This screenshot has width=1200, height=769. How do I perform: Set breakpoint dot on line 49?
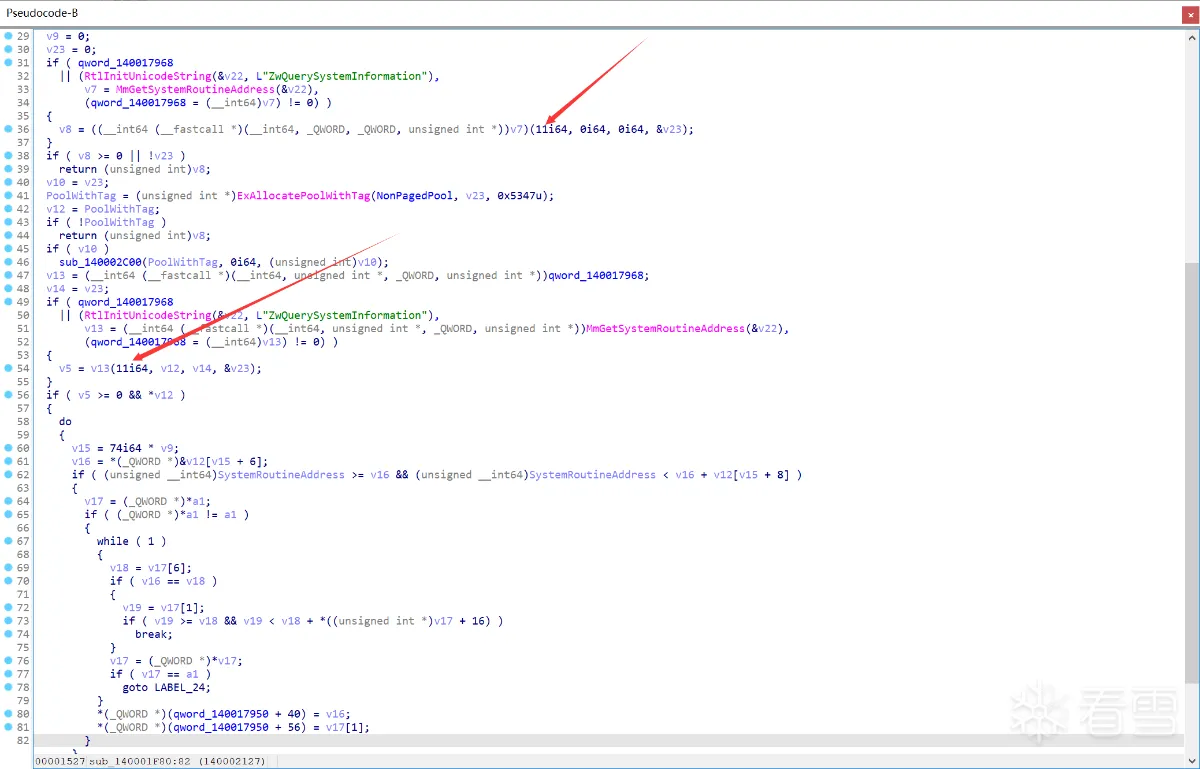click(x=9, y=301)
